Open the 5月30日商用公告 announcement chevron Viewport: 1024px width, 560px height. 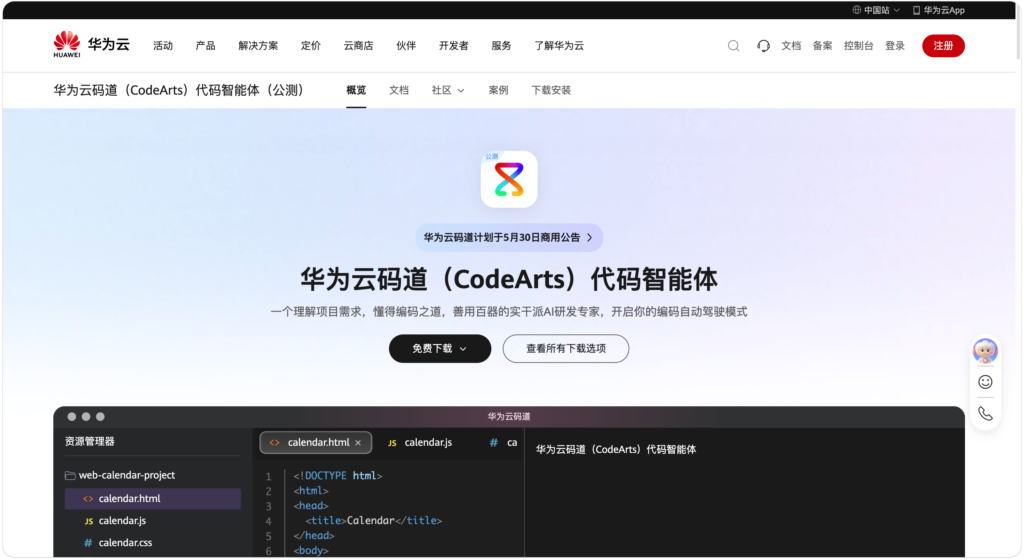tap(590, 238)
